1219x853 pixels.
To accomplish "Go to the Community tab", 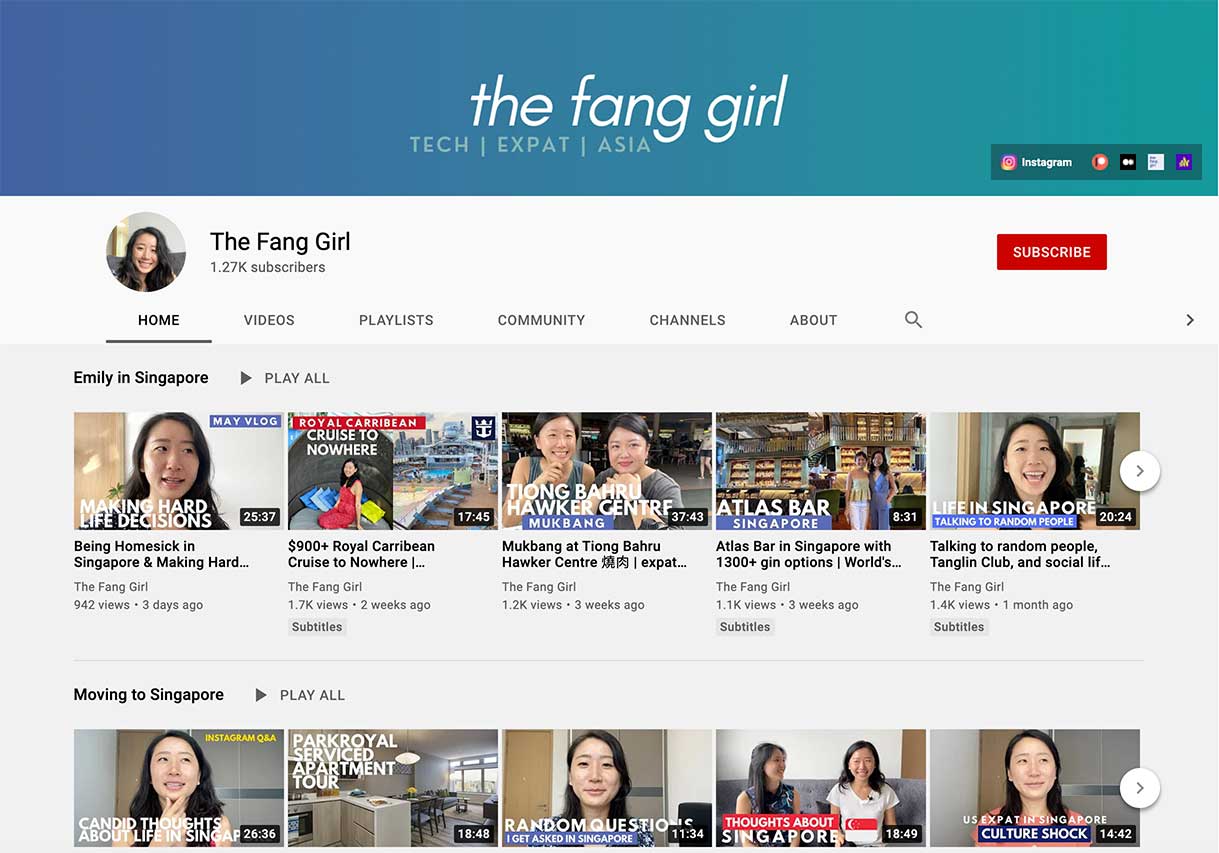I will (x=541, y=320).
